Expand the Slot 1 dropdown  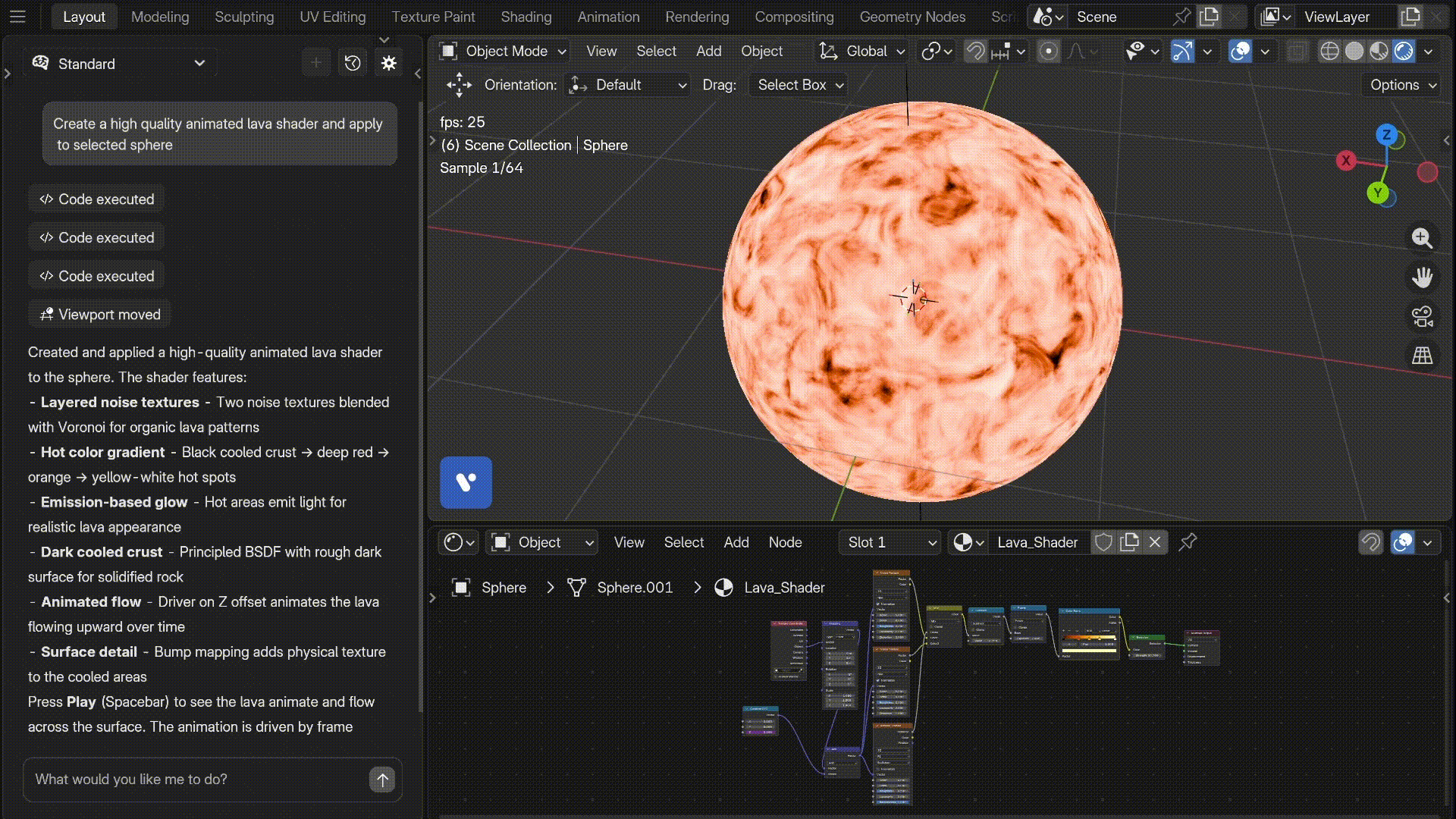890,542
